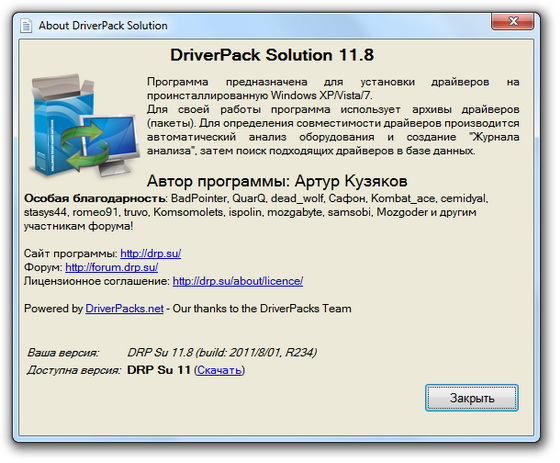Open the licence agreement link
The width and height of the screenshot is (560, 463).
point(238,281)
